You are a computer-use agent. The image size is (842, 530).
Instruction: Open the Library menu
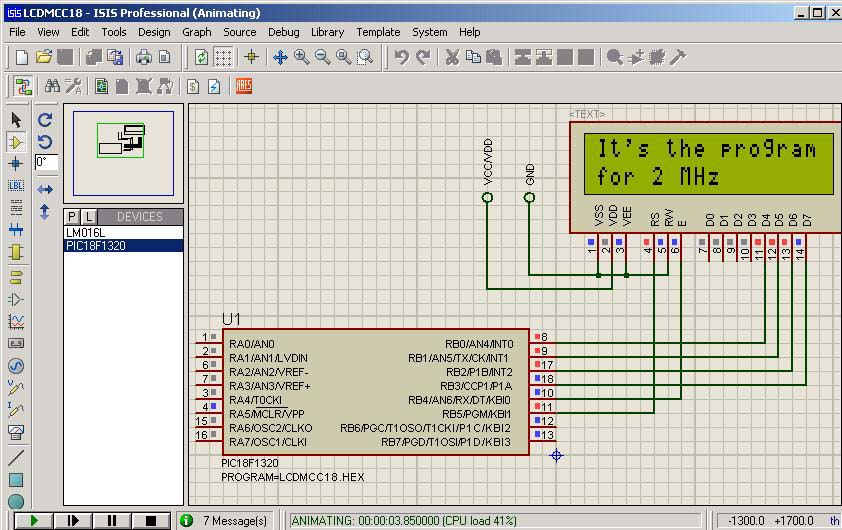[x=327, y=32]
